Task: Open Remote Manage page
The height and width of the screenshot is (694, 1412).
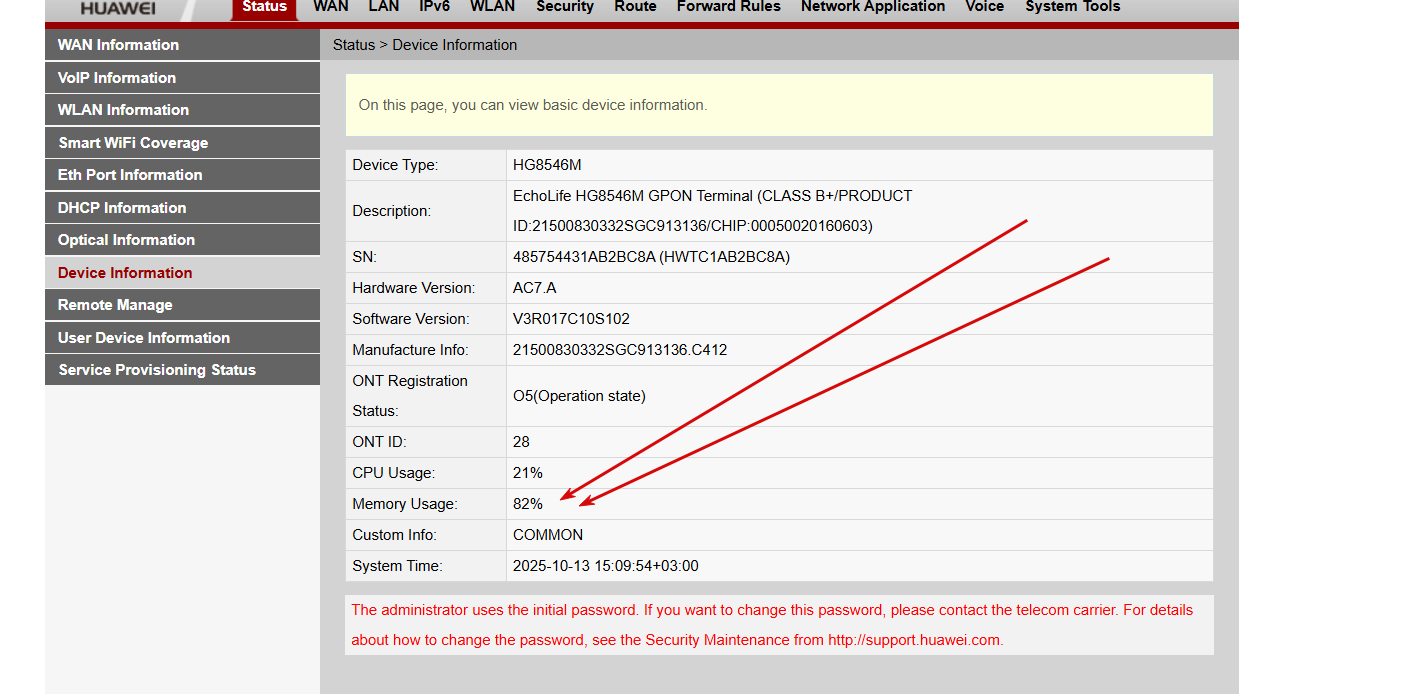Action: [182, 305]
